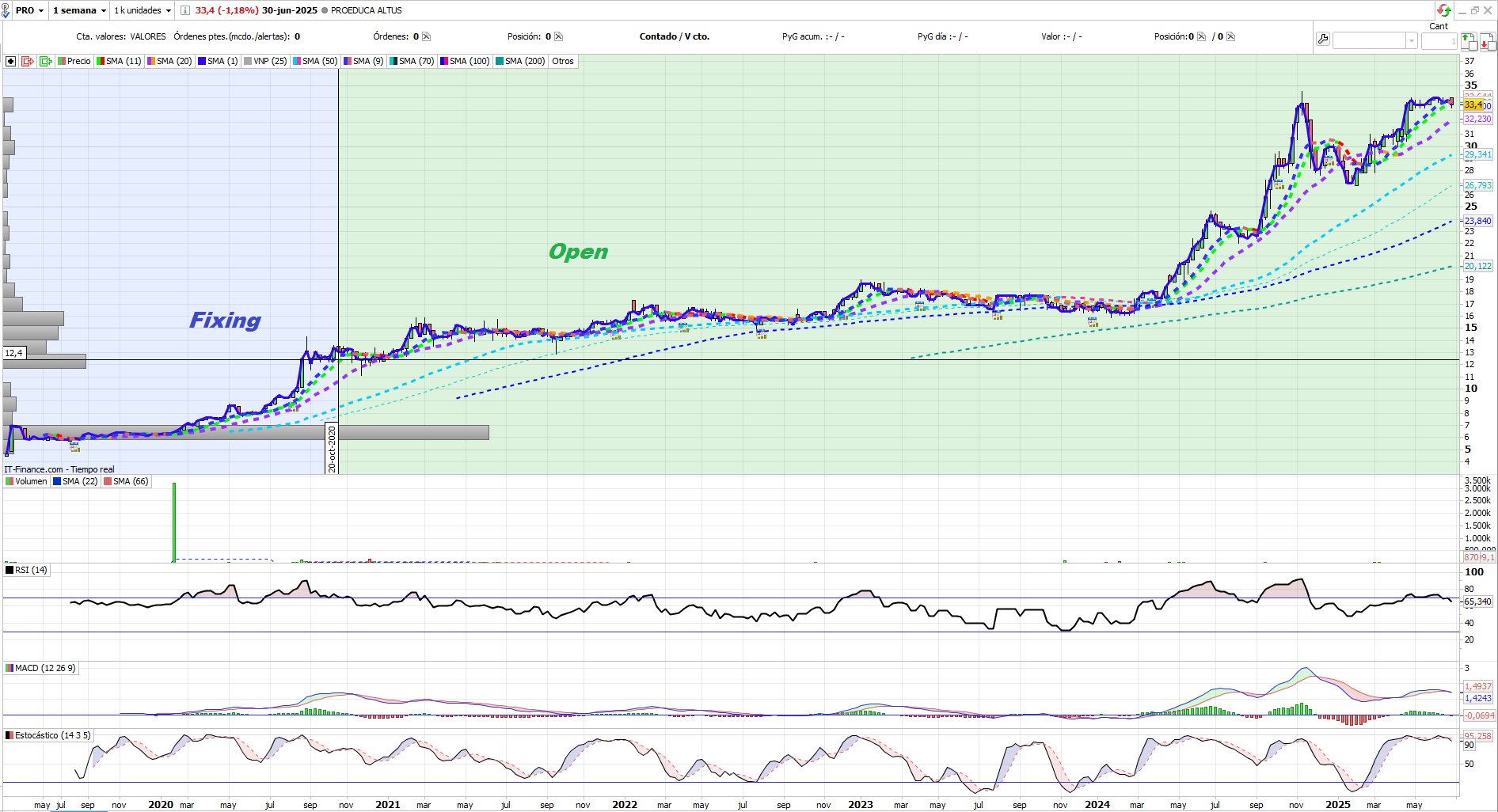Click the volume SMA (22) label
The height and width of the screenshot is (812, 1498).
click(75, 481)
